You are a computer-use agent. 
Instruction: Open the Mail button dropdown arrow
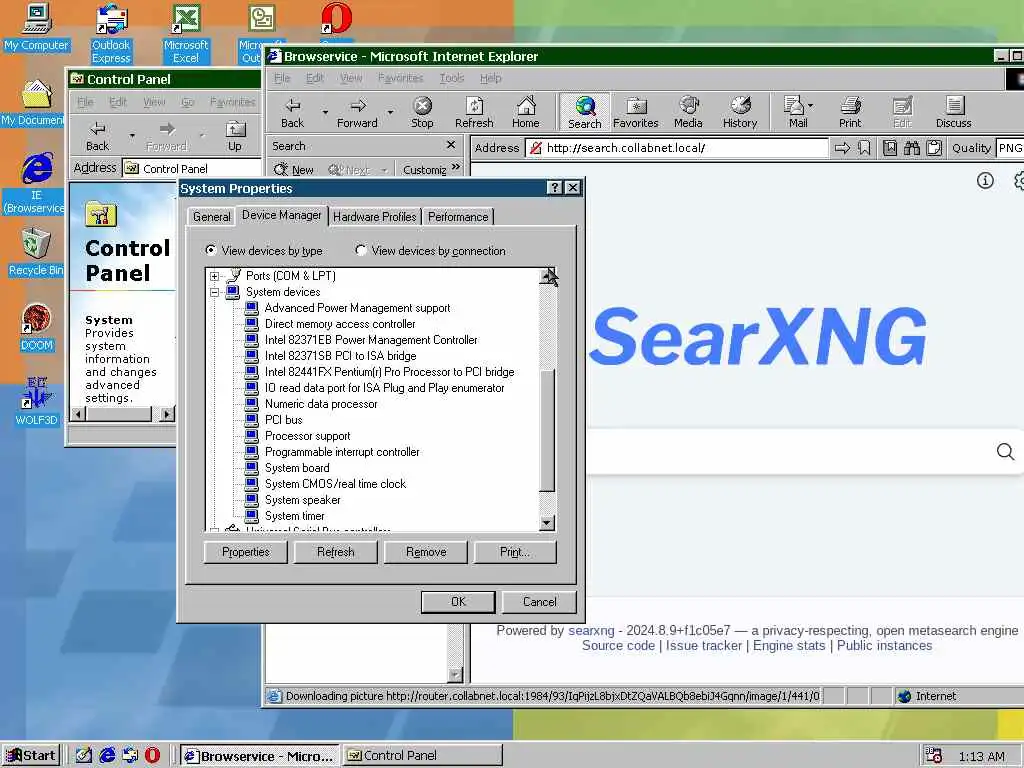[x=810, y=104]
